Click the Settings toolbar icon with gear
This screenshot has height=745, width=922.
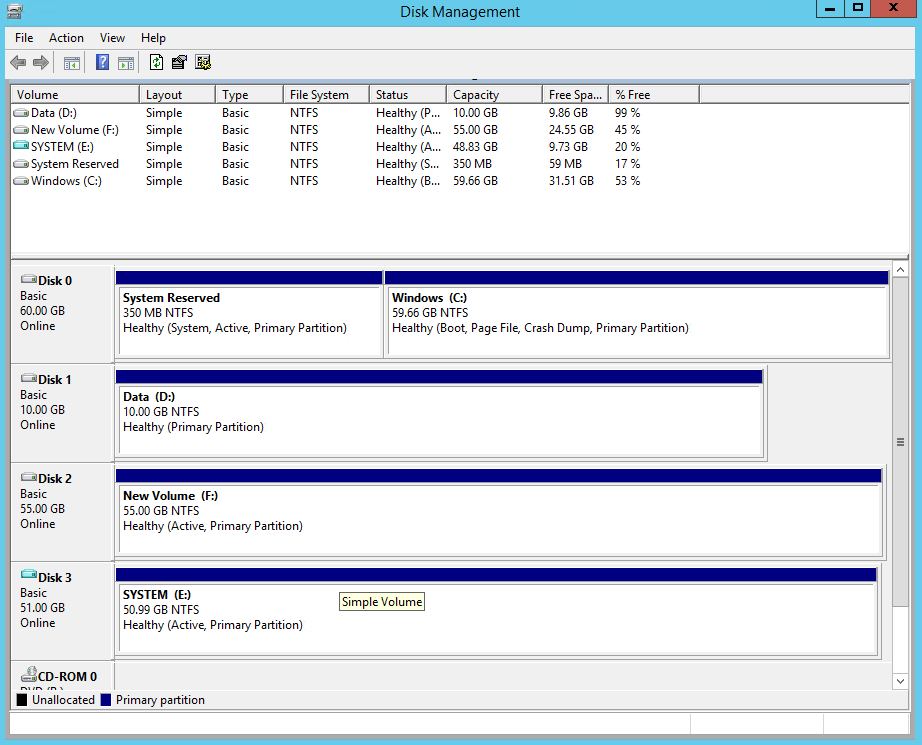pos(203,63)
